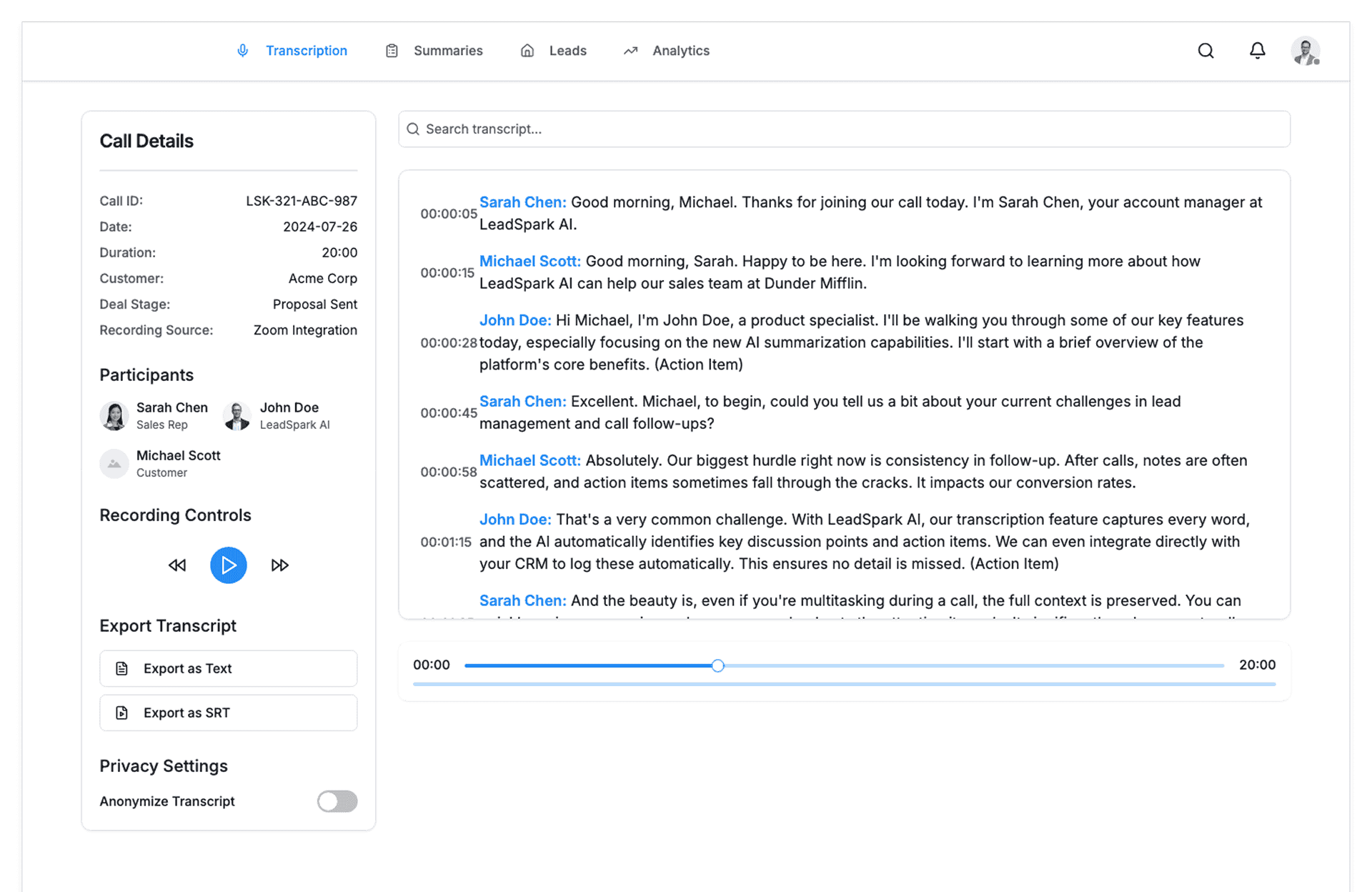Enable the Anonymize Transcript toggle
The image size is (1372, 892).
click(x=337, y=801)
